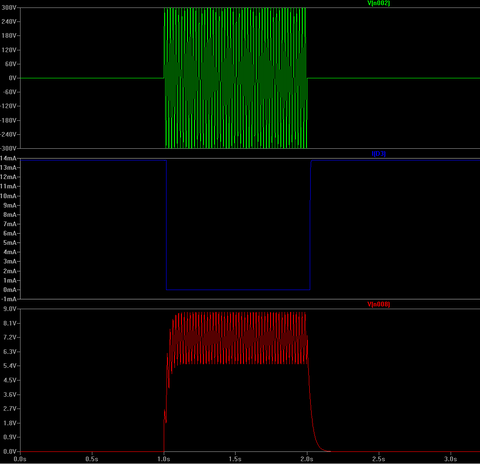Click the 5.4V axis tick label
This screenshot has height=464, width=480.
pos(10,366)
